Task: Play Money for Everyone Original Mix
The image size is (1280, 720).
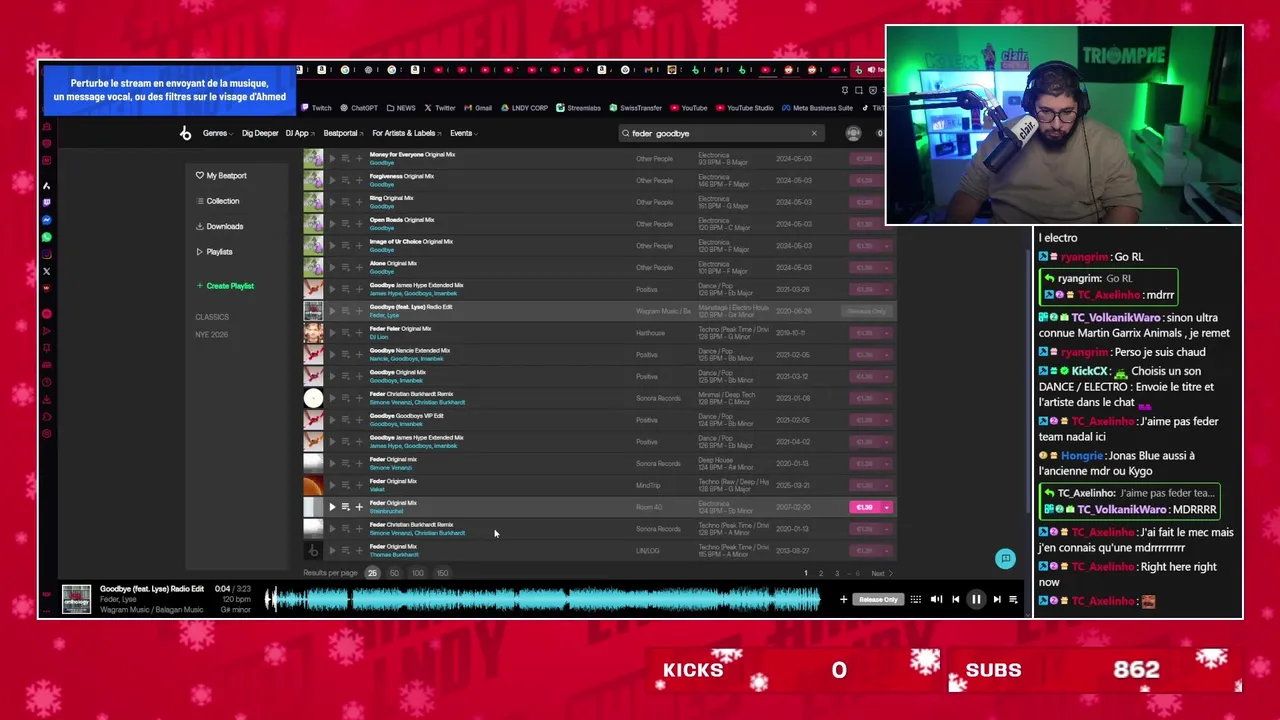Action: click(333, 158)
